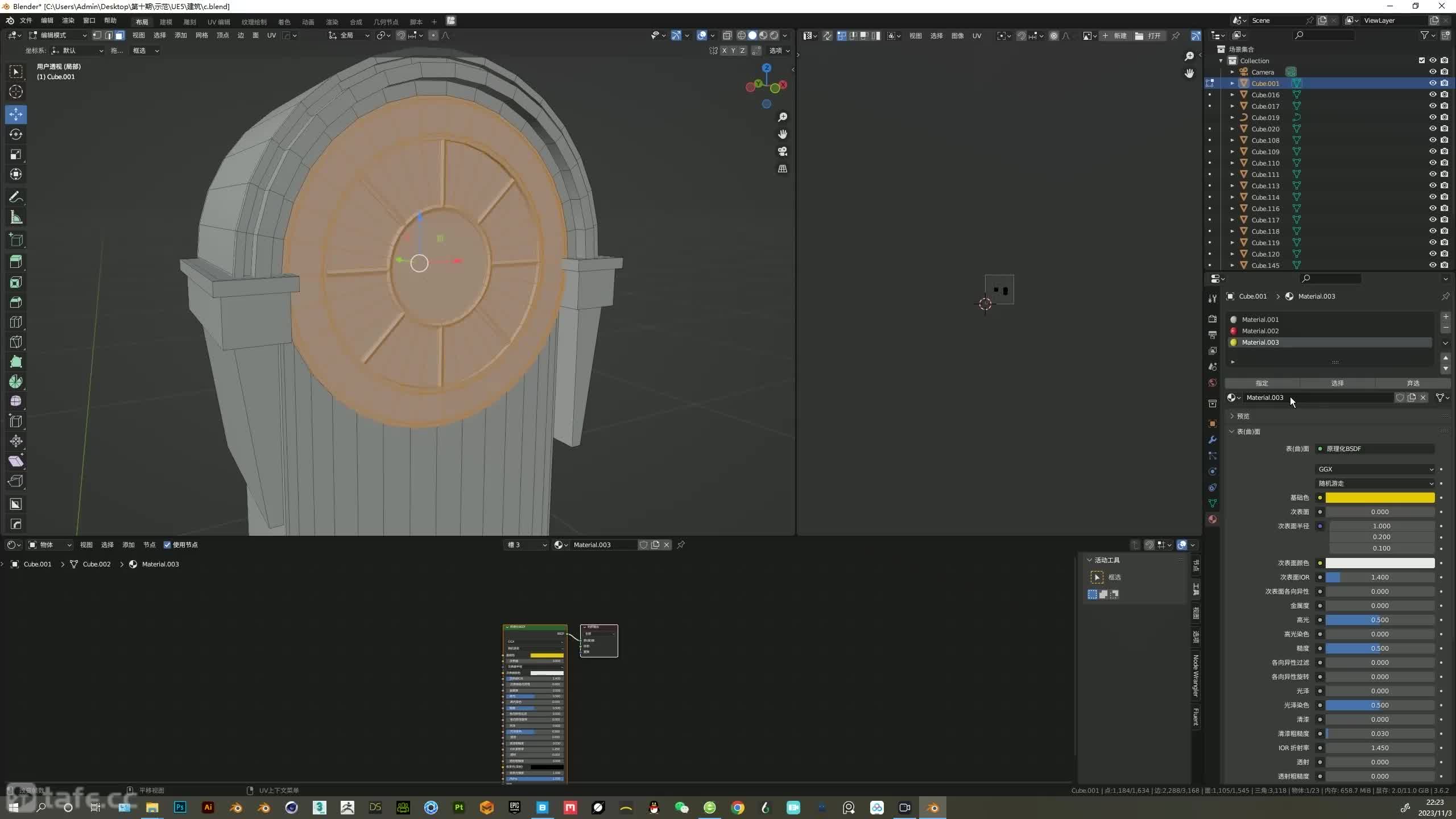The height and width of the screenshot is (819, 1456).
Task: Collapse the Collection tree in outliner
Action: [x=1221, y=61]
